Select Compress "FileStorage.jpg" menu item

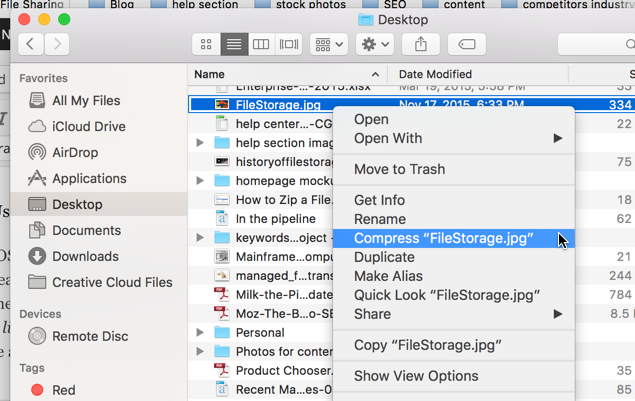click(x=443, y=238)
